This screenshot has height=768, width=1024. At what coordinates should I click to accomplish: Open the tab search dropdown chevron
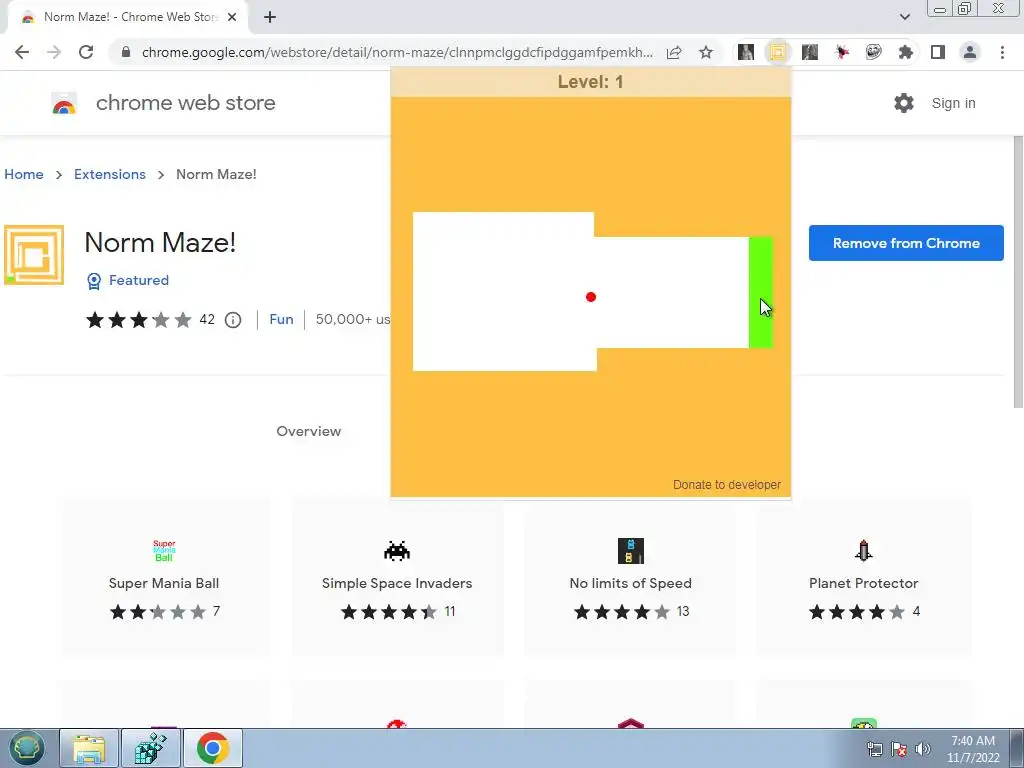tap(905, 17)
